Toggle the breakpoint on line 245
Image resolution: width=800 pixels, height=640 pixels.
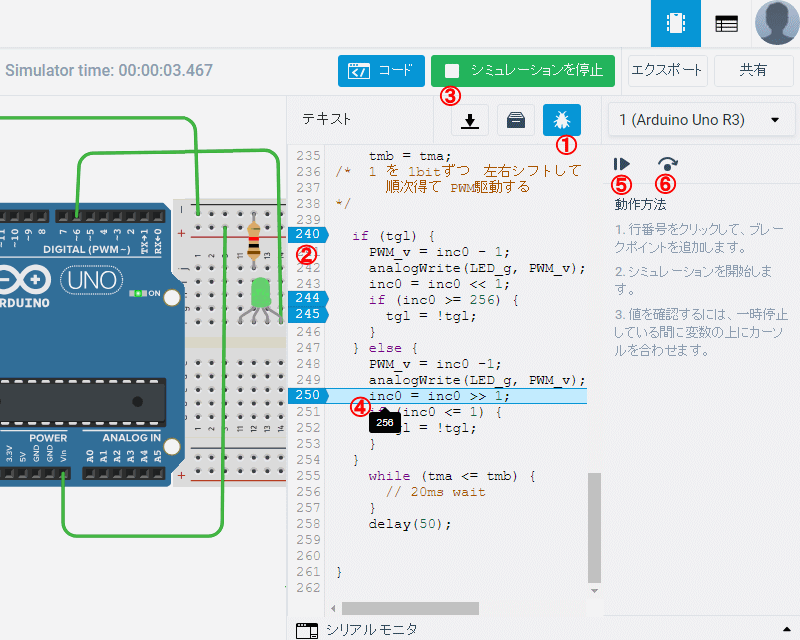(x=307, y=315)
